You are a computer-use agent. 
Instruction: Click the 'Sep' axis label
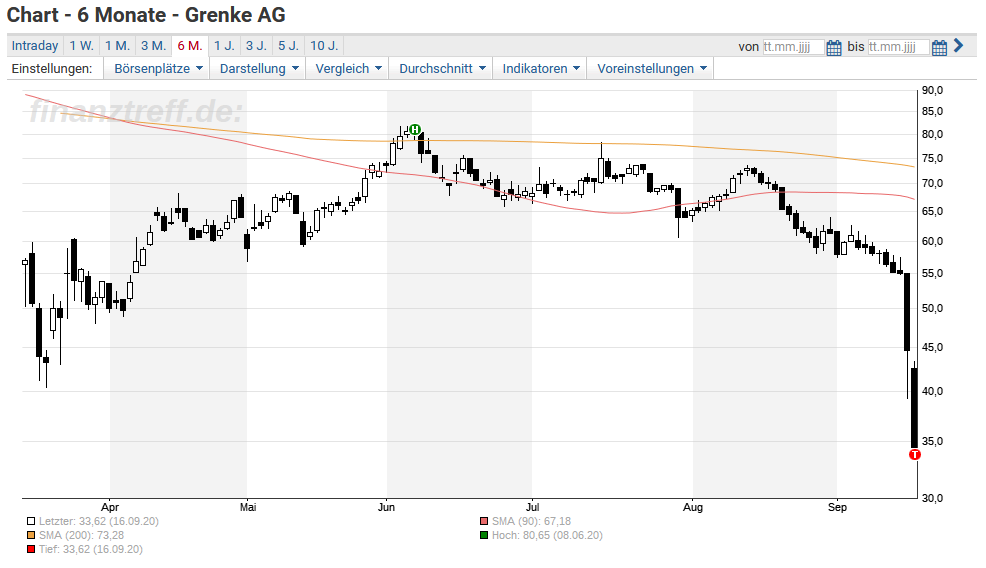(x=837, y=507)
